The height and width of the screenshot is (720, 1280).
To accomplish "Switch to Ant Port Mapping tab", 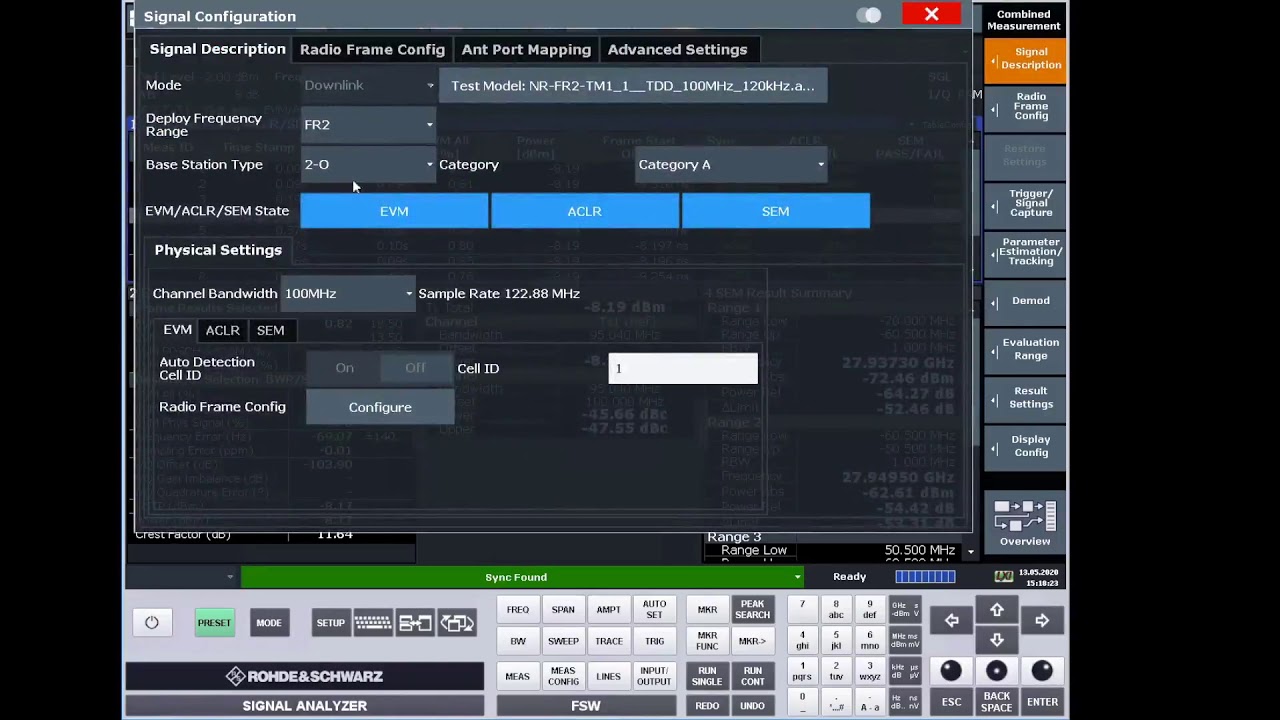I will tap(526, 49).
